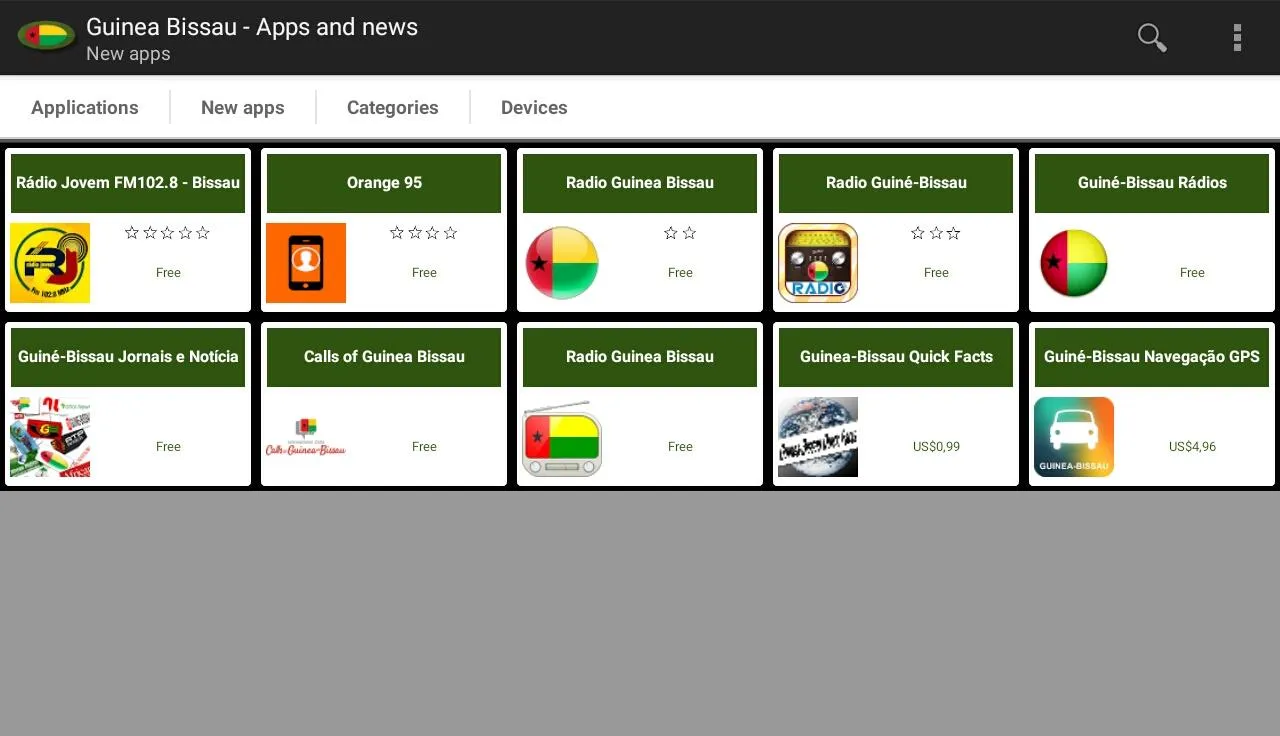Open the Devices tab
1280x736 pixels.
pos(534,107)
